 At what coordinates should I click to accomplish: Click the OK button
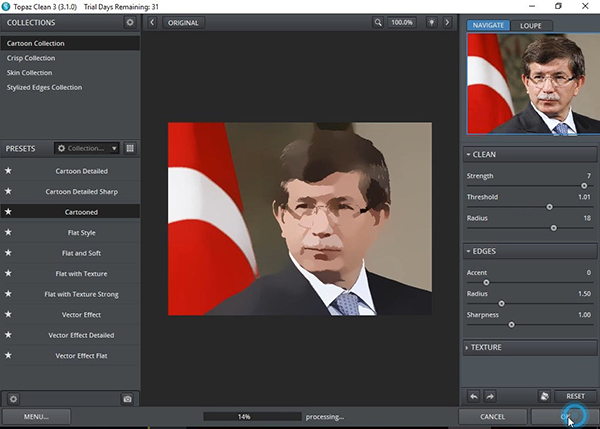(564, 416)
